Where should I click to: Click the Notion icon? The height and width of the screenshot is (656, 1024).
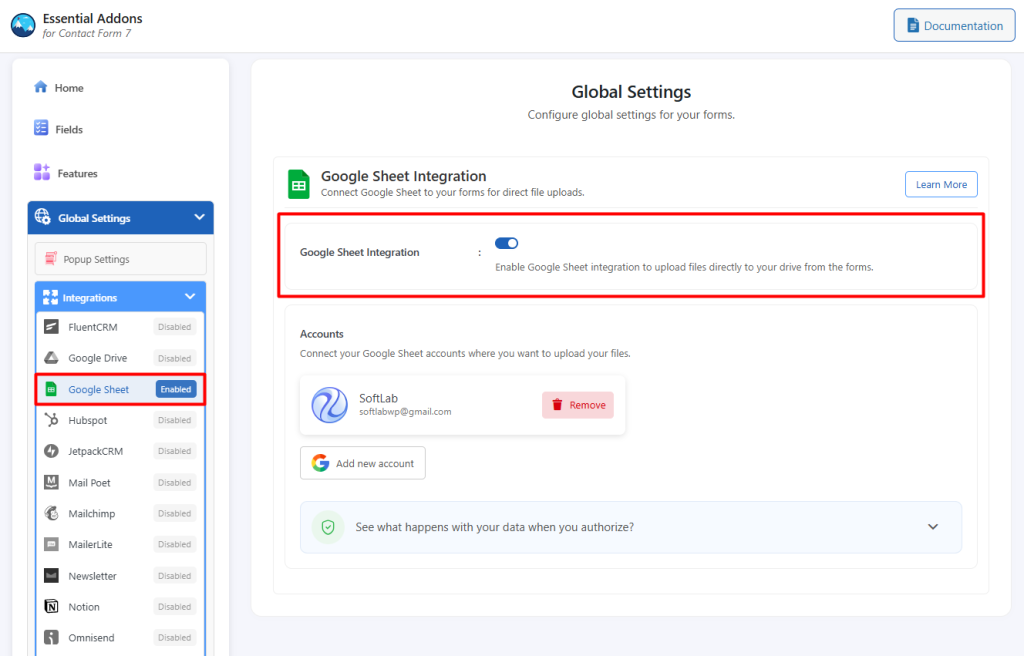(51, 606)
